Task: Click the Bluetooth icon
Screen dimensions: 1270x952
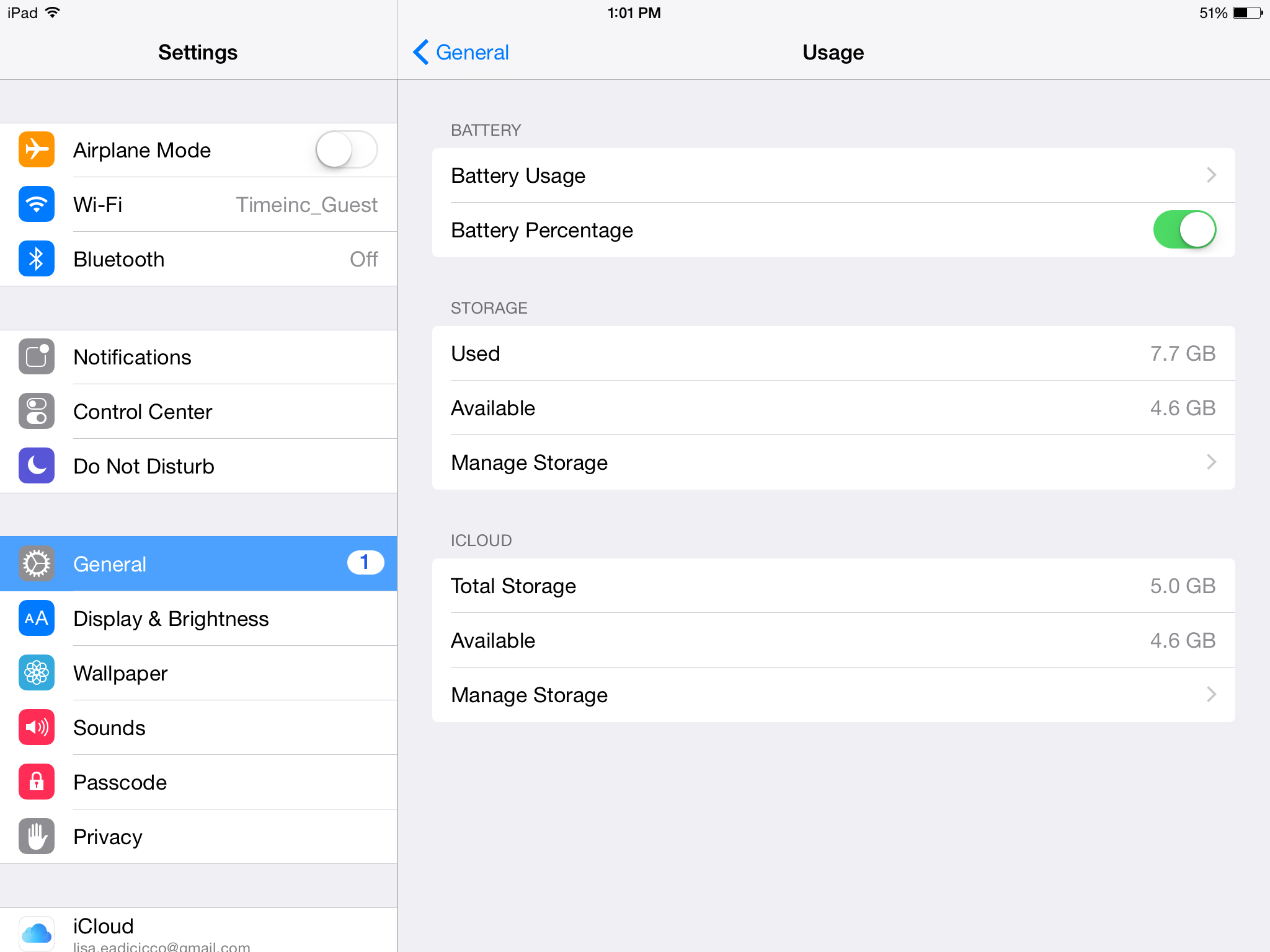Action: pos(36,258)
